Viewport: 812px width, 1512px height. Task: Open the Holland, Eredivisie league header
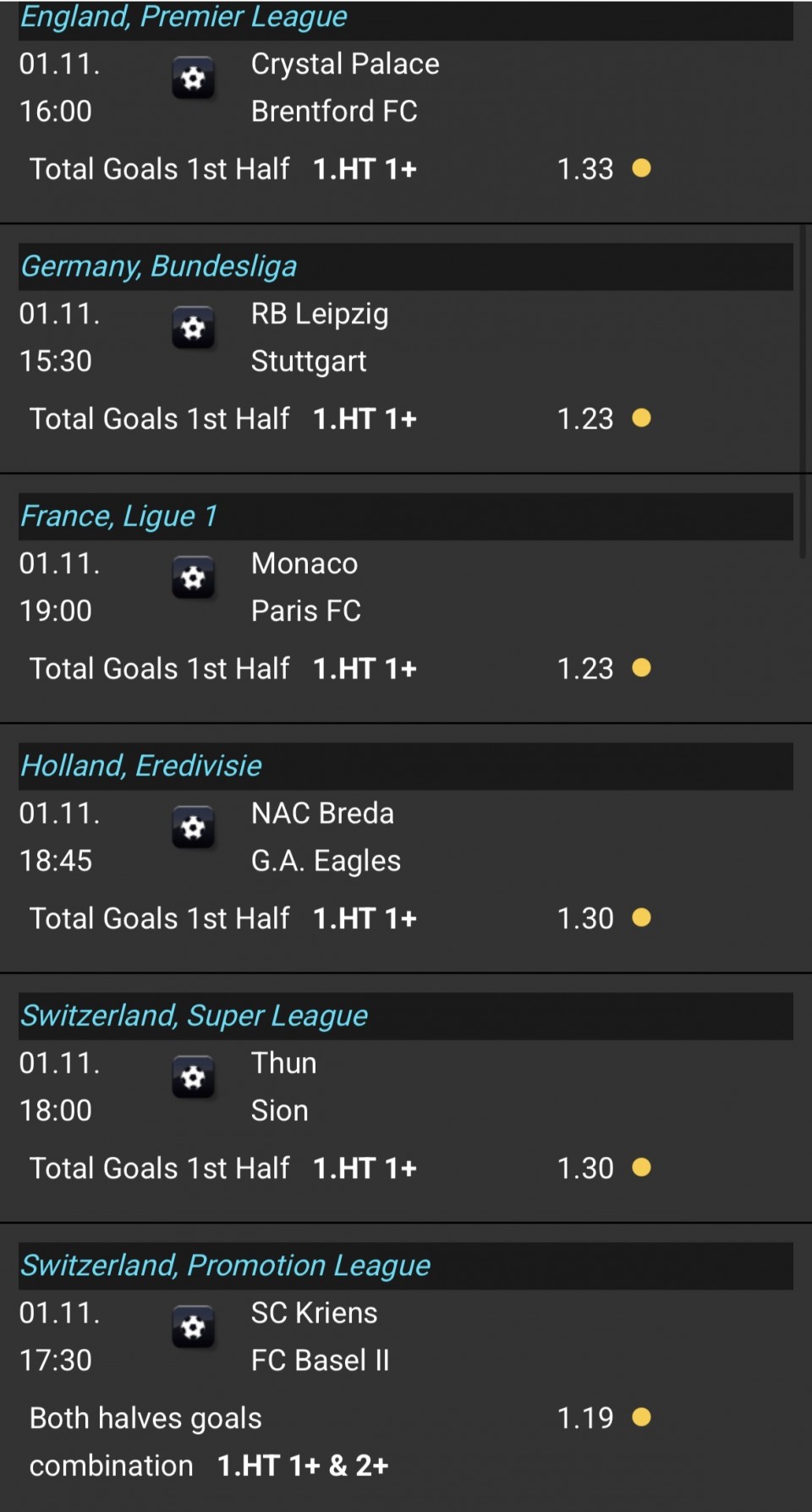[141, 766]
